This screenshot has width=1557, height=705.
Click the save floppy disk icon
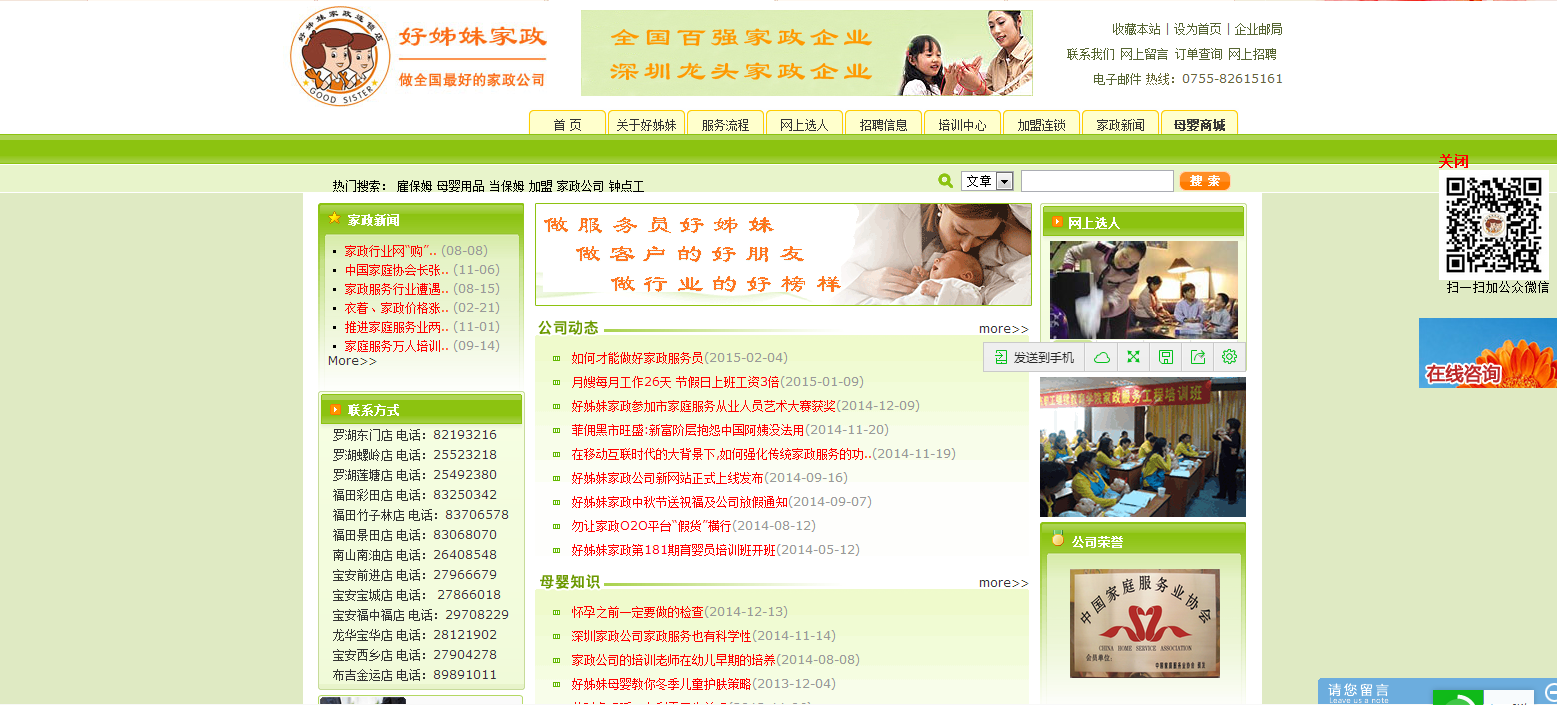click(1165, 357)
